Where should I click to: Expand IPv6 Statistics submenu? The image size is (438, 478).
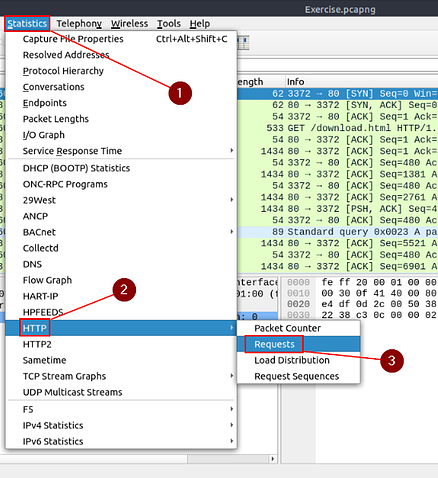[121, 441]
